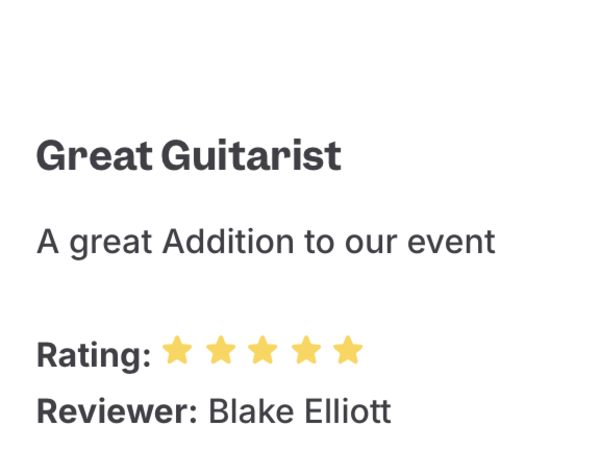
Task: Click the review text about the event
Action: [266, 243]
